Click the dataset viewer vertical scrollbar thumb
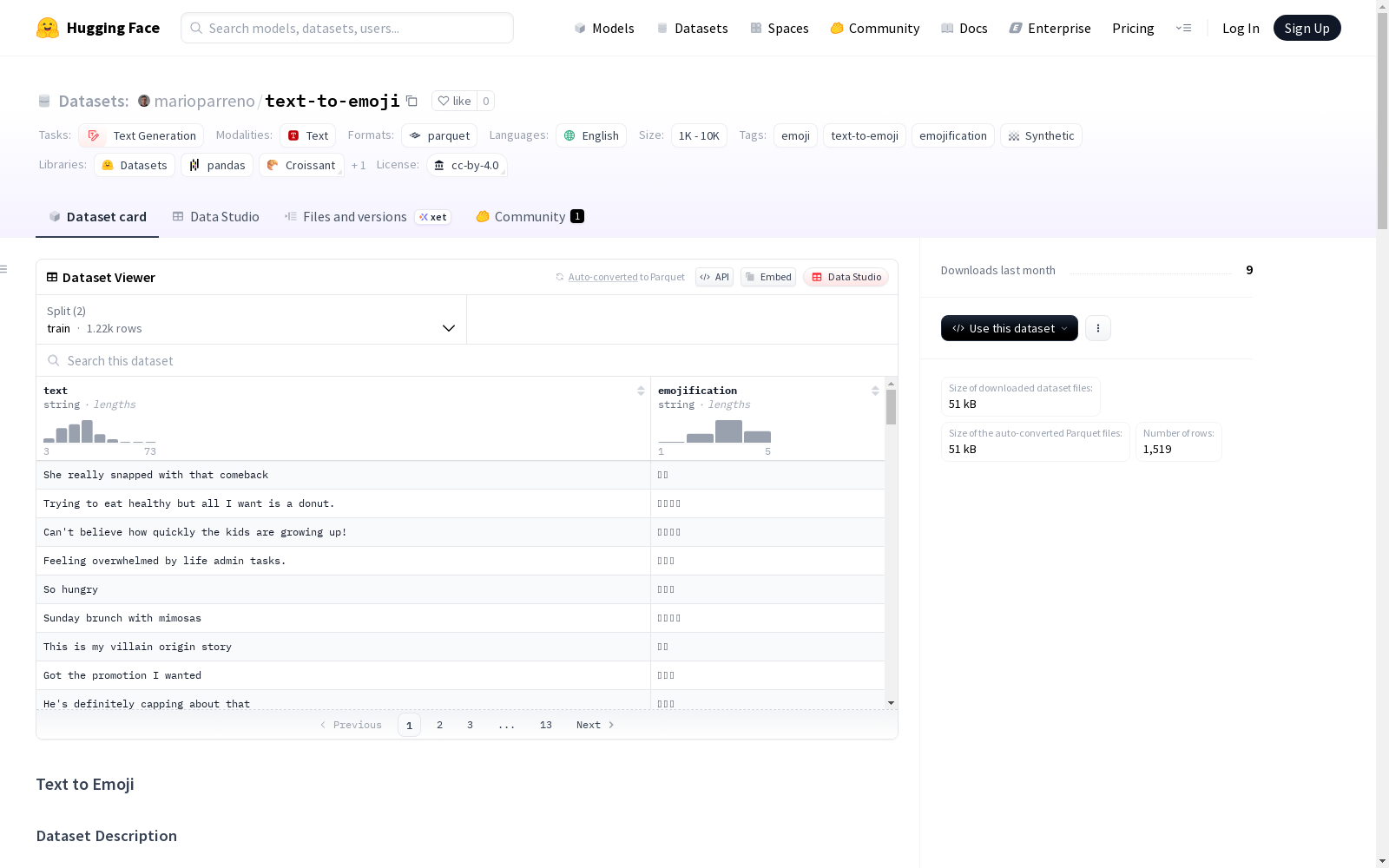 (891, 406)
